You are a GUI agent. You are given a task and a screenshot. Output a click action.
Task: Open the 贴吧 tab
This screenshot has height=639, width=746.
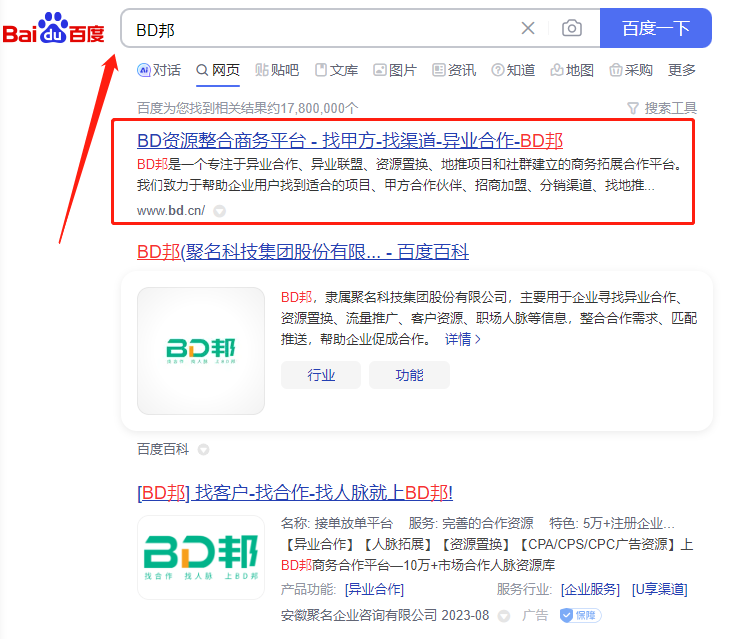[x=277, y=70]
